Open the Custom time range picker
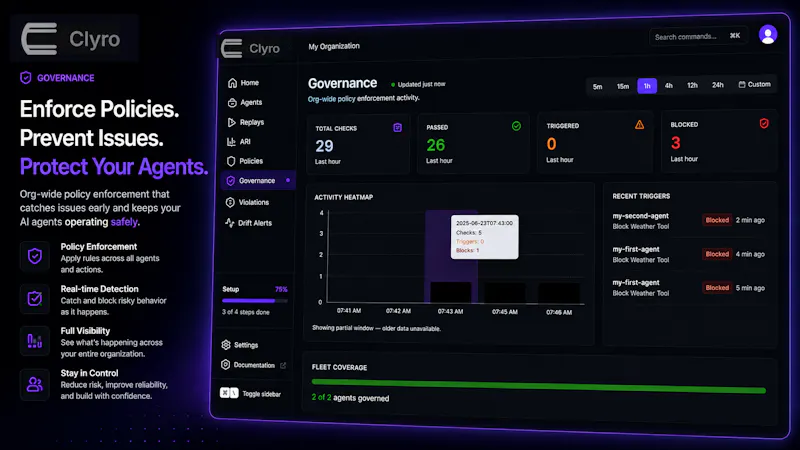Screen dimensions: 800x450 click(x=755, y=84)
